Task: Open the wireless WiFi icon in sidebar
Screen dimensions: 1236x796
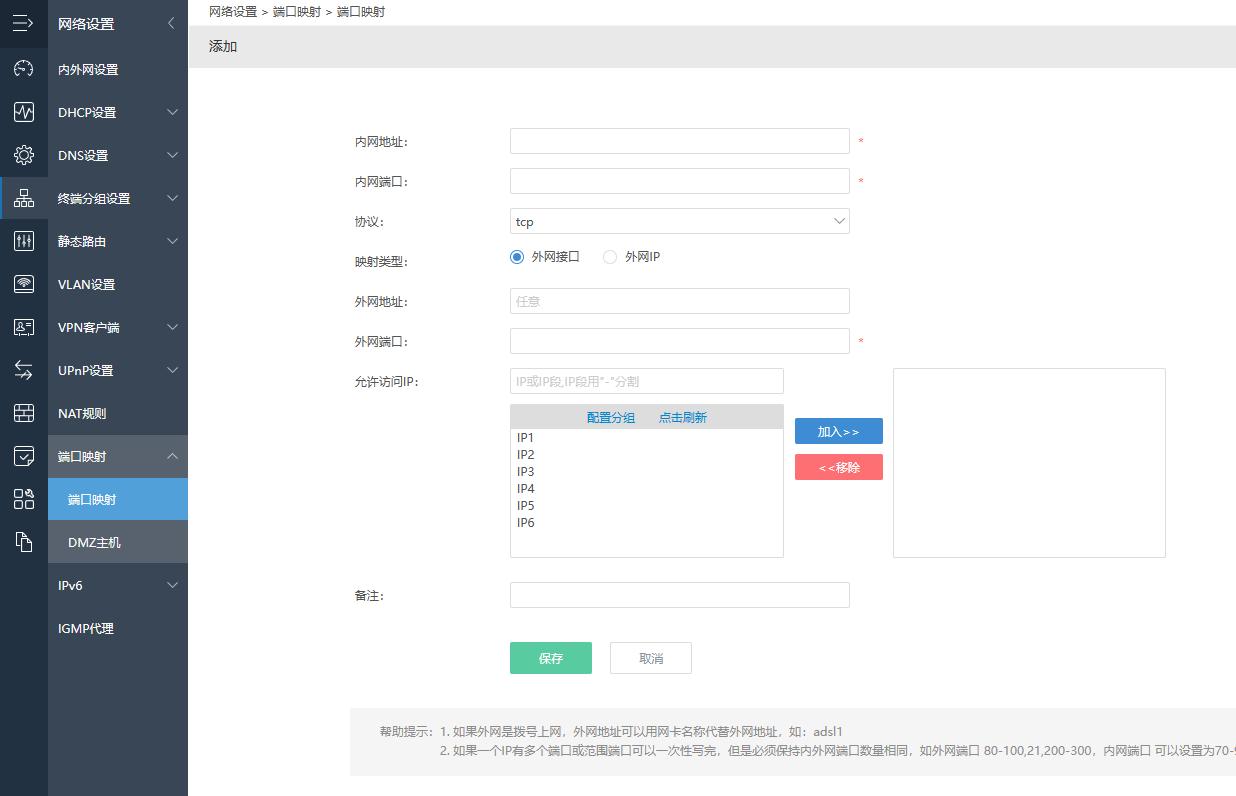Action: pyautogui.click(x=24, y=284)
